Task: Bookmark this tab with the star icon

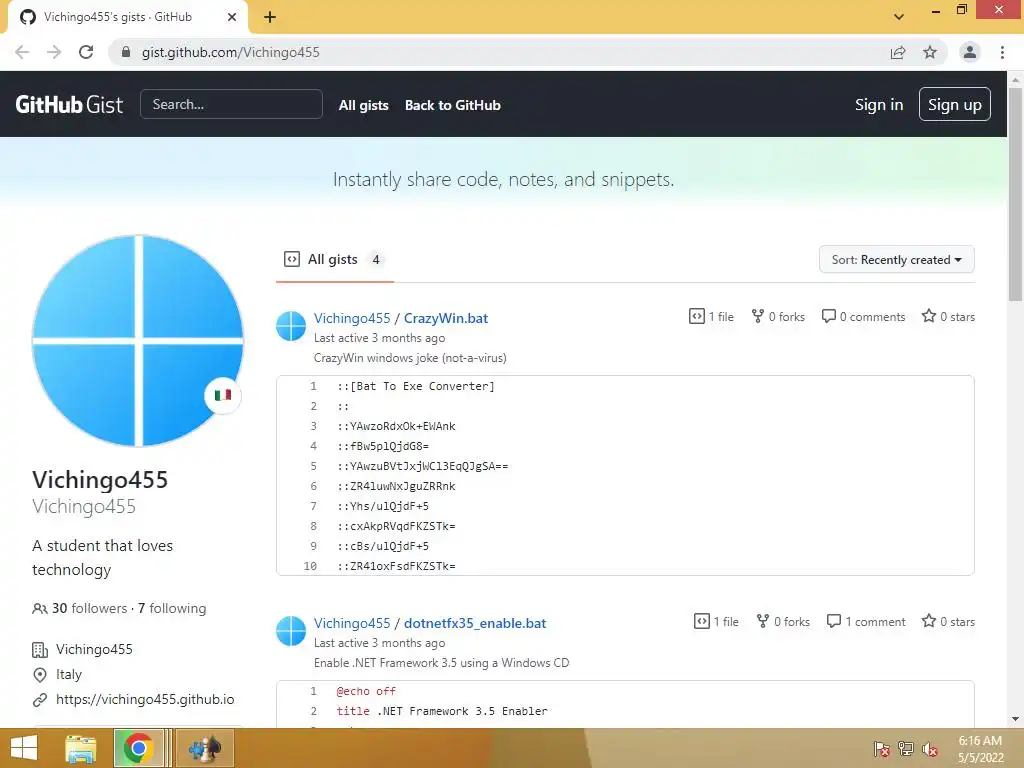Action: (930, 52)
